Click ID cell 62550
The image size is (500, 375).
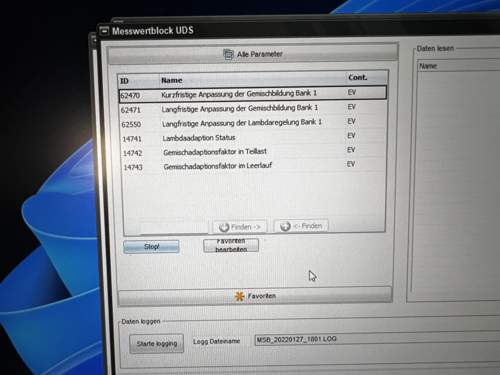(x=131, y=125)
